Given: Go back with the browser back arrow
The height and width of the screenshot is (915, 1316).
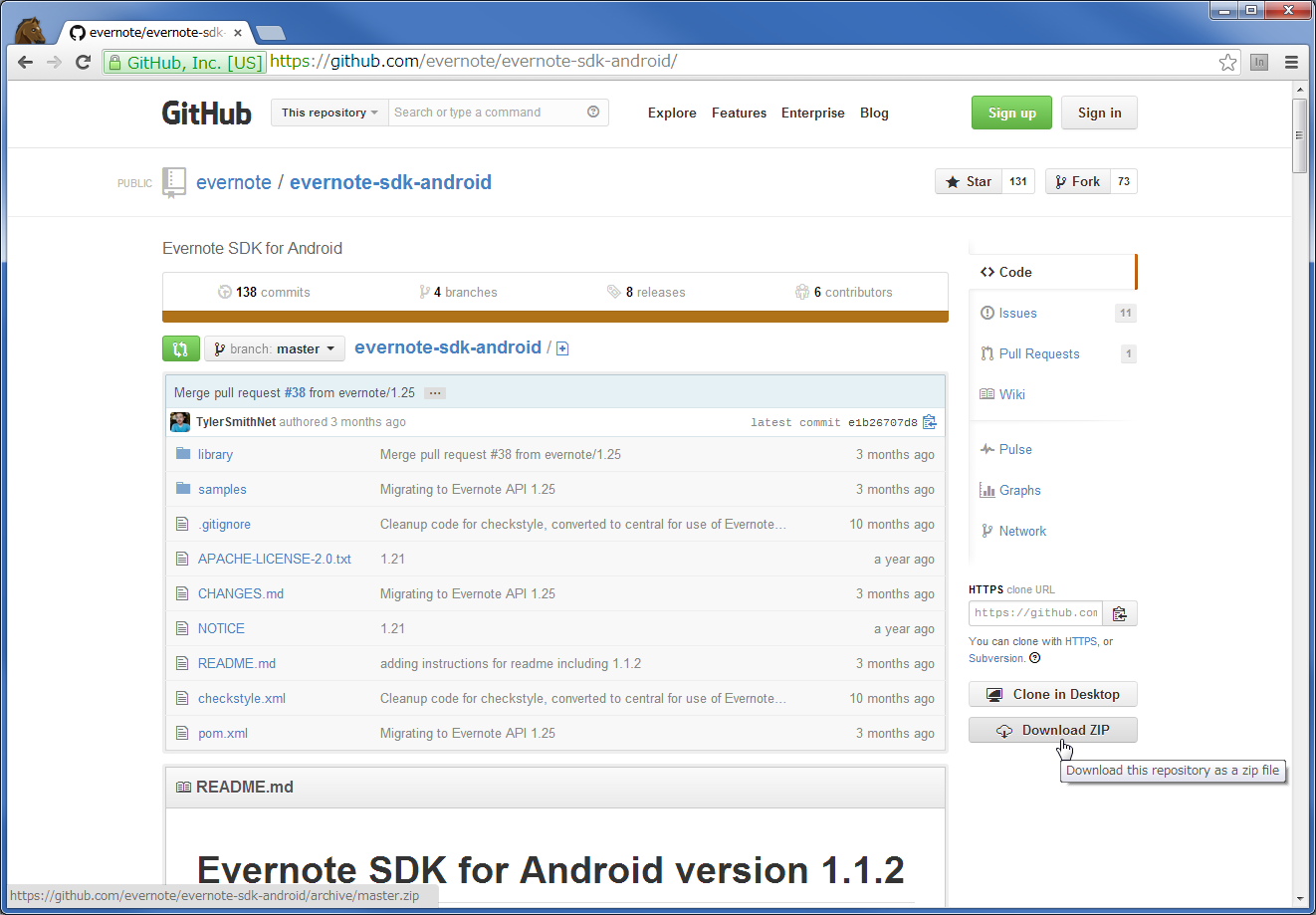Looking at the screenshot, I should point(26,62).
